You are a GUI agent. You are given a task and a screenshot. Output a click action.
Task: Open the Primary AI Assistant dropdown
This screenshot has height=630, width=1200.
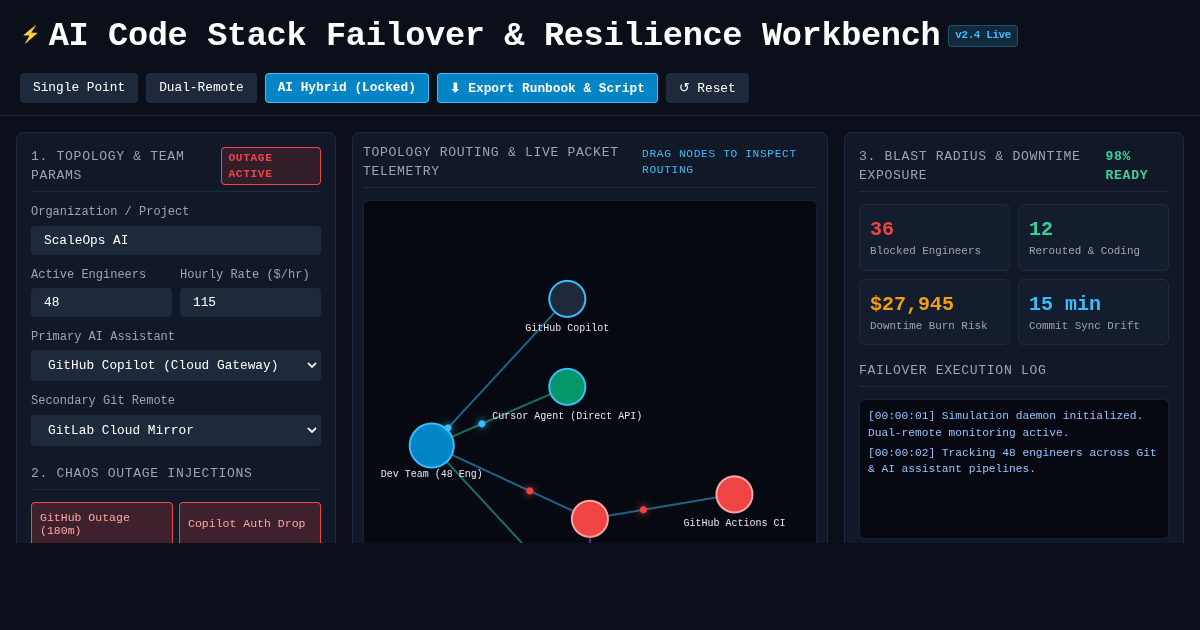(176, 365)
